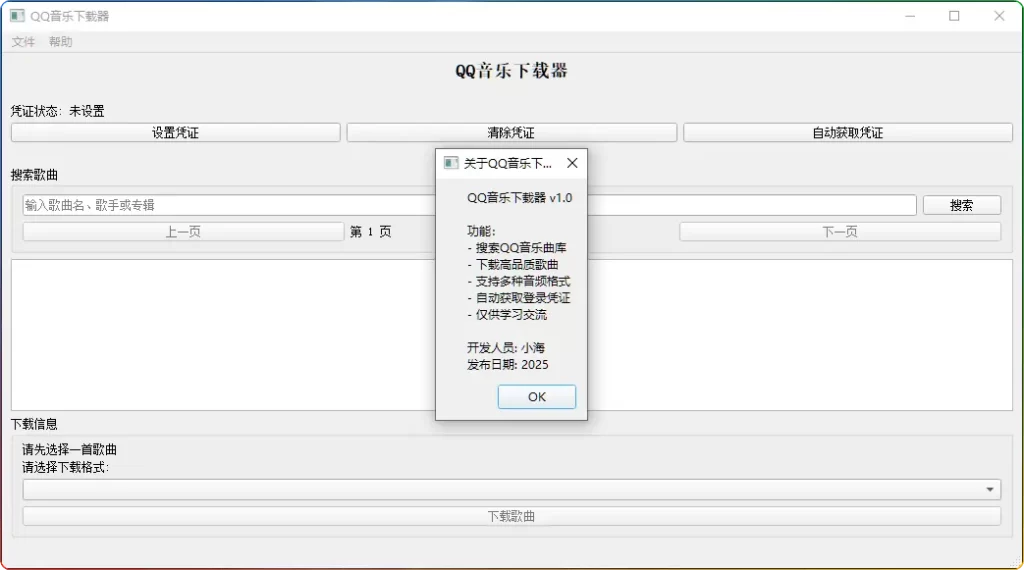Click the text 发布日期: 2025

coord(507,364)
